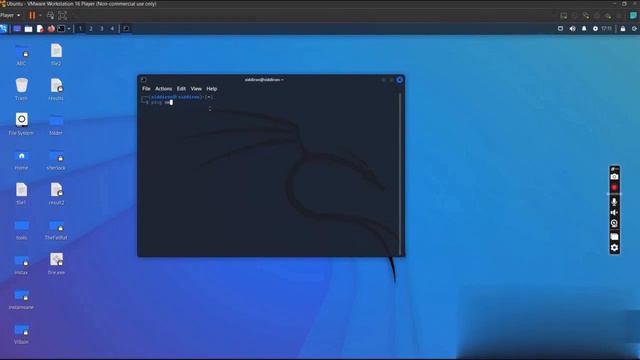The image size is (640, 360).
Task: Click the terminal title bar text
Action: tap(264, 80)
